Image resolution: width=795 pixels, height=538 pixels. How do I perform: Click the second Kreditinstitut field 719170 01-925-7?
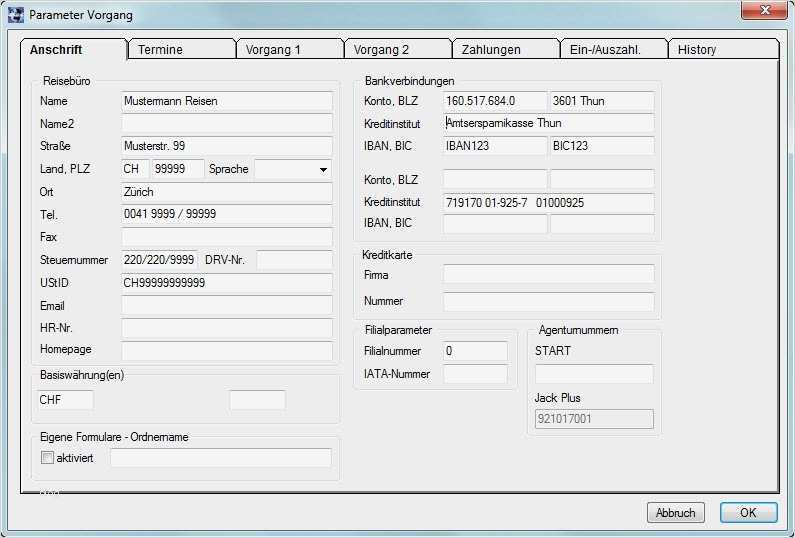549,203
